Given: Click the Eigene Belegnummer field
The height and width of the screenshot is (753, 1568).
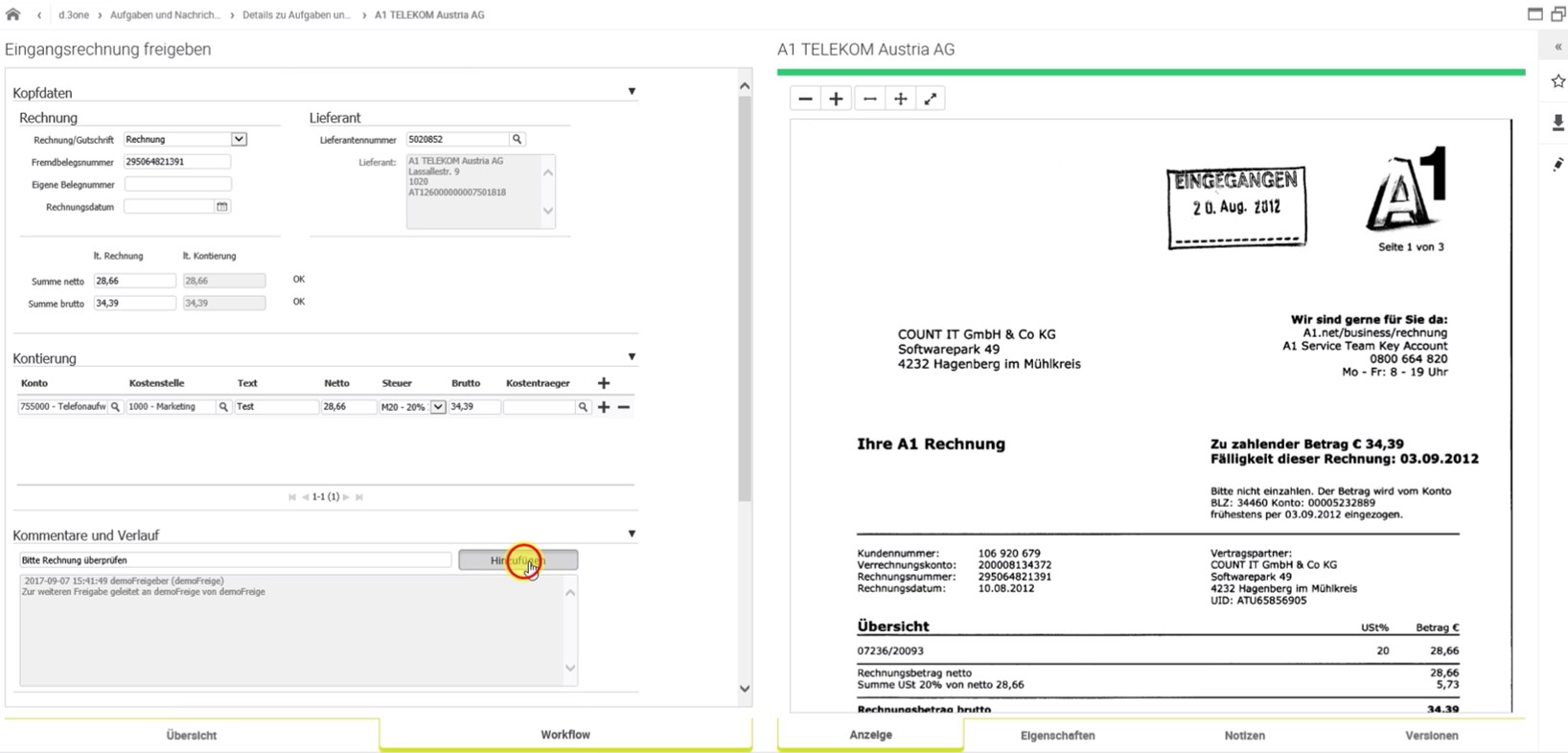Looking at the screenshot, I should [177, 184].
